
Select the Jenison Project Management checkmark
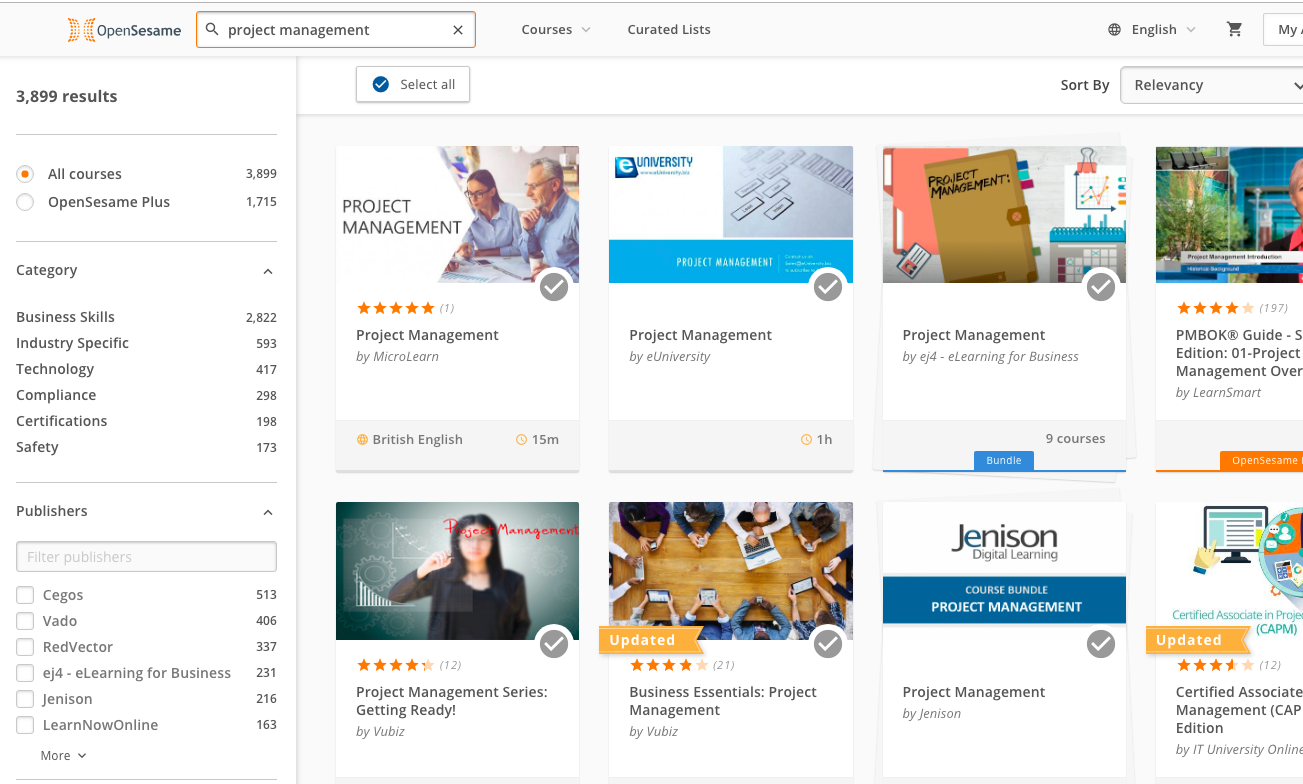1101,645
